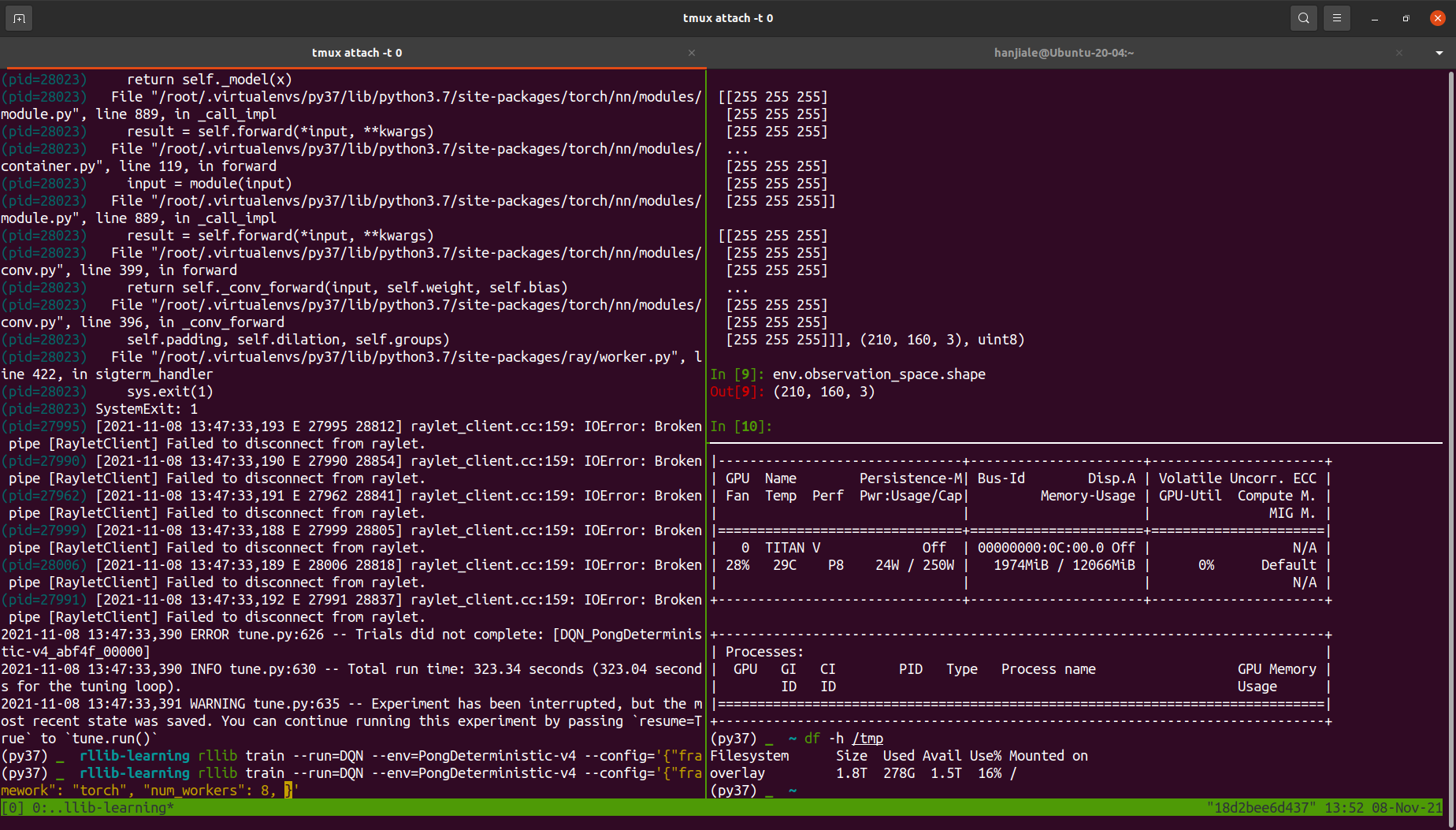Screen dimensions: 1456x830
Task: Click the 'Default' compute mode value
Action: 1289,565
